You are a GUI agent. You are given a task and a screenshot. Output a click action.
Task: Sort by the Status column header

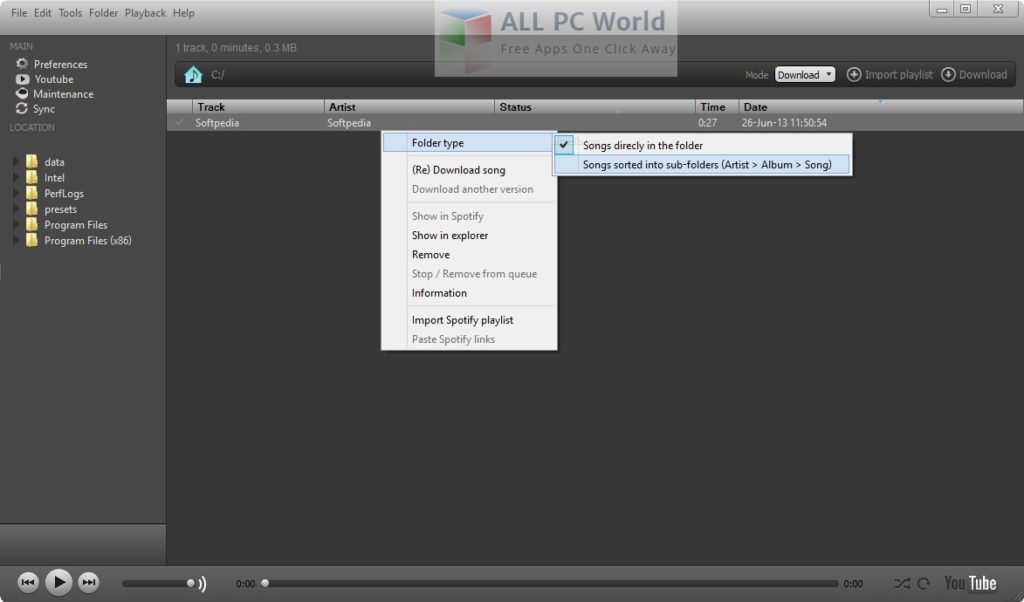pos(594,106)
